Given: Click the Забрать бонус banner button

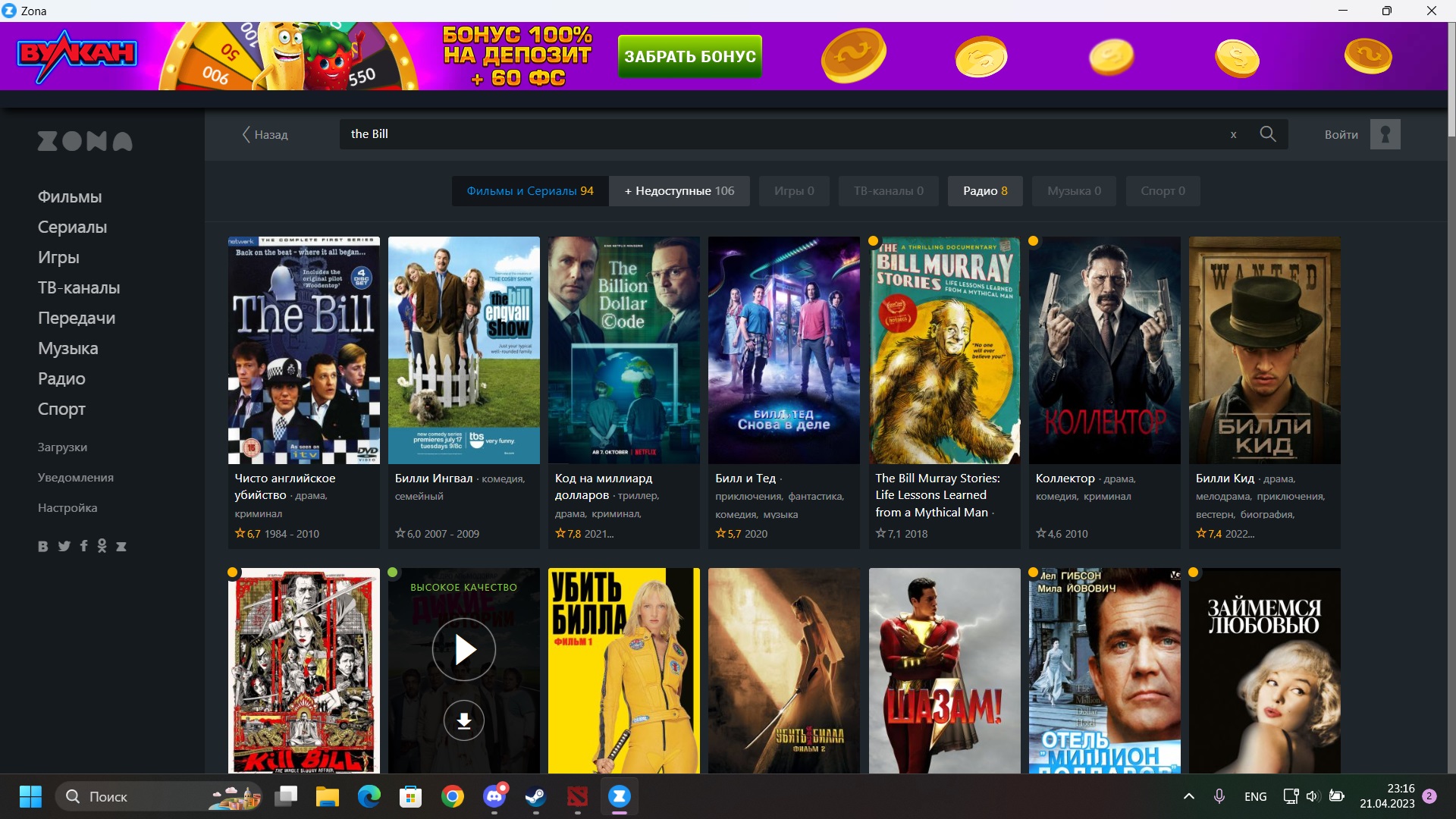Looking at the screenshot, I should click(689, 56).
